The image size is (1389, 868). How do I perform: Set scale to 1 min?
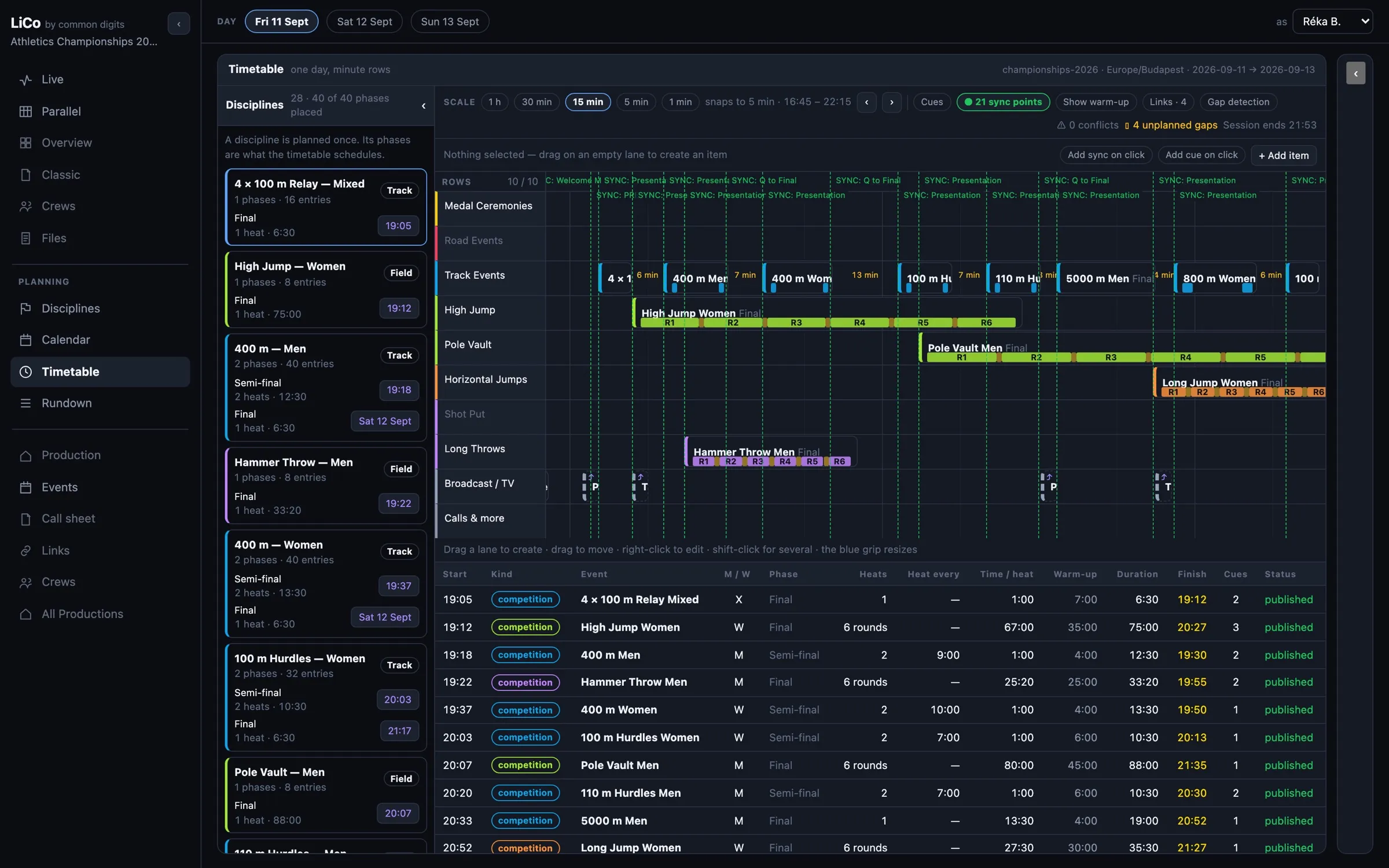[680, 102]
